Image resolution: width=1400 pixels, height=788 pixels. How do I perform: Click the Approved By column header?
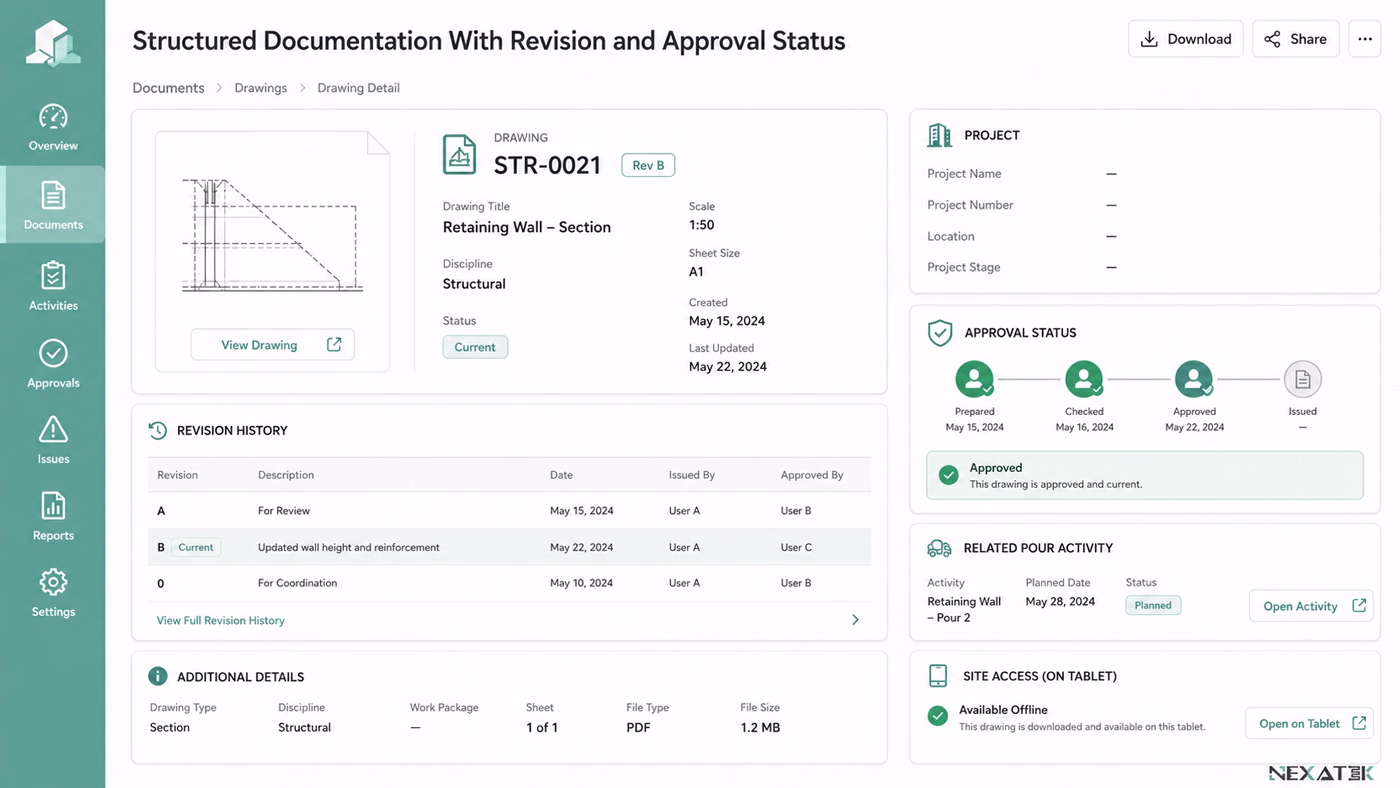[812, 475]
